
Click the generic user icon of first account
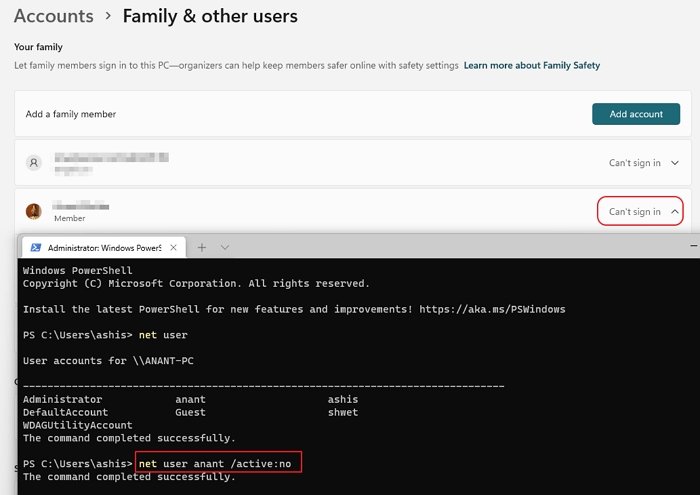click(x=33, y=162)
